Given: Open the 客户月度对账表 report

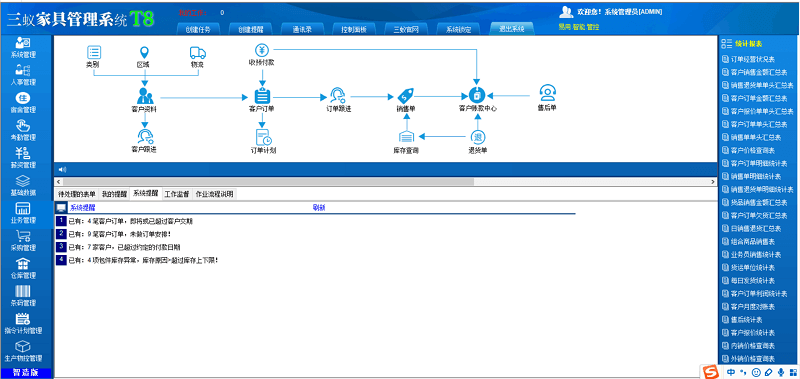Looking at the screenshot, I should (x=748, y=307).
